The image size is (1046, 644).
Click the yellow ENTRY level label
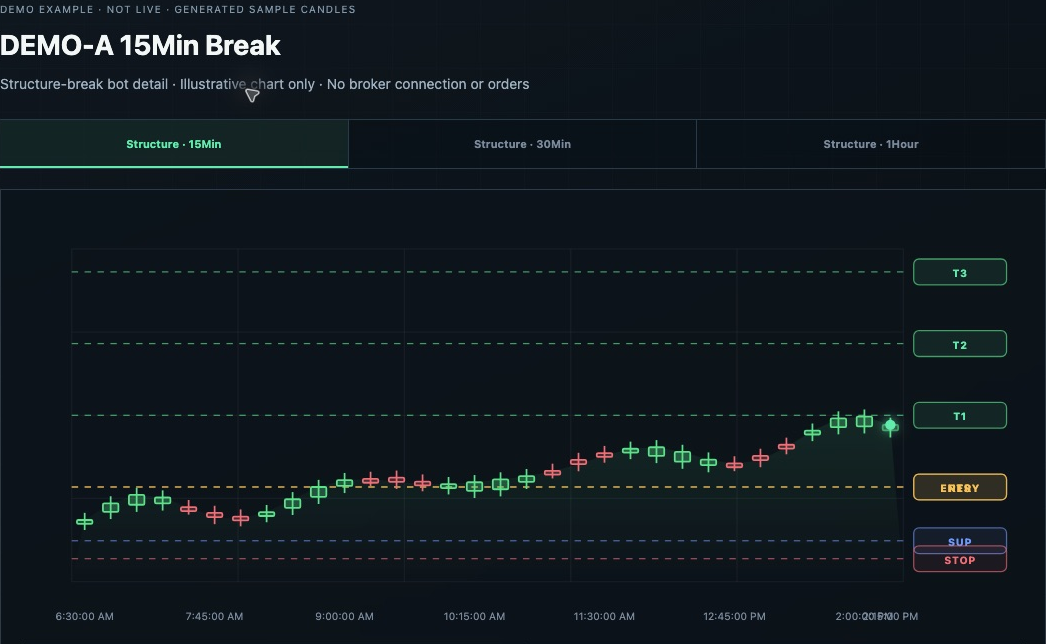pyautogui.click(x=959, y=487)
